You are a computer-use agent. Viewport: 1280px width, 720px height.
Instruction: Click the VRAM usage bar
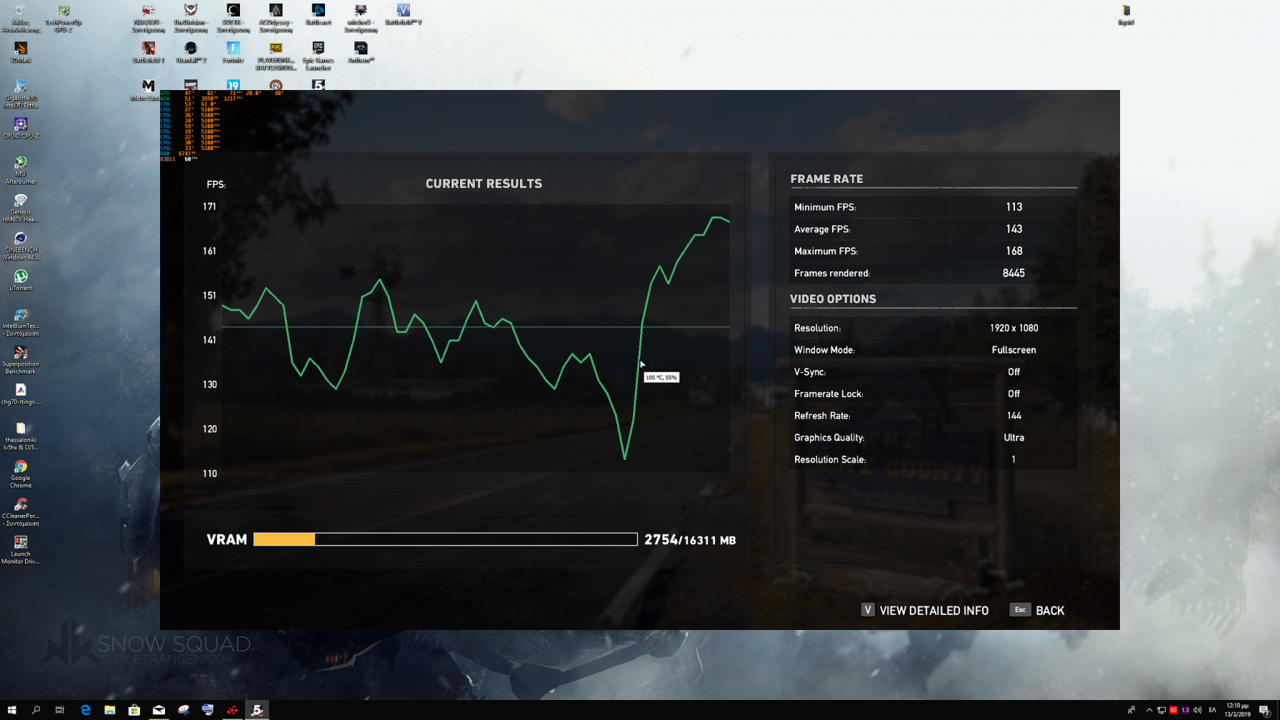pyautogui.click(x=445, y=540)
